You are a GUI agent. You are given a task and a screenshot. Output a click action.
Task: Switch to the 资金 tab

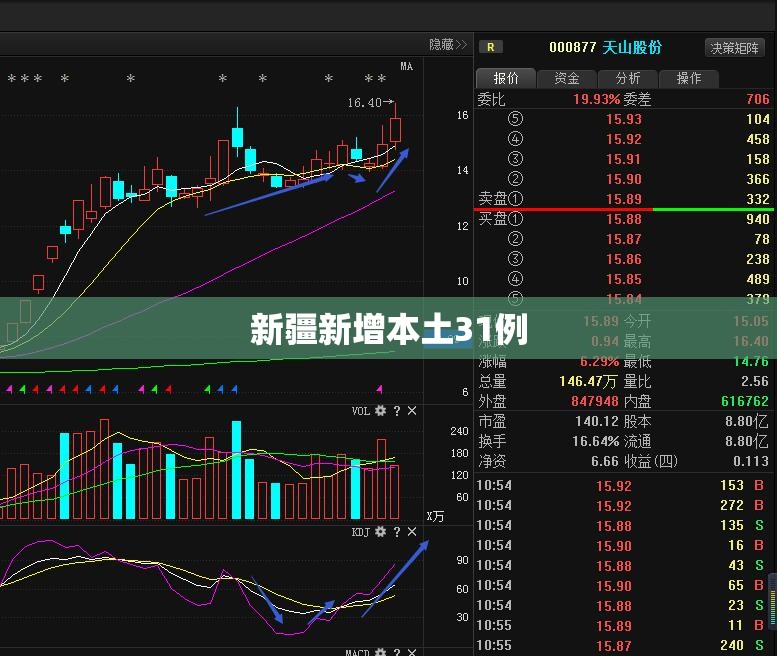(x=566, y=78)
